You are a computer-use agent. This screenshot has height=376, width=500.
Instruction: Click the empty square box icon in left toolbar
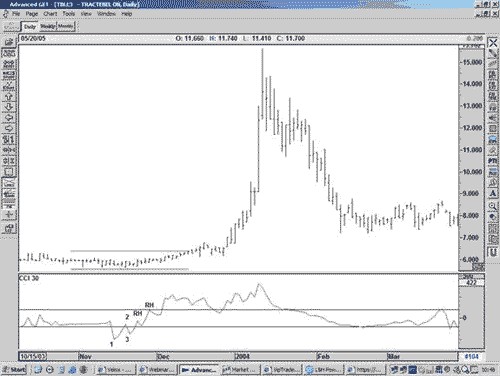coord(9,172)
